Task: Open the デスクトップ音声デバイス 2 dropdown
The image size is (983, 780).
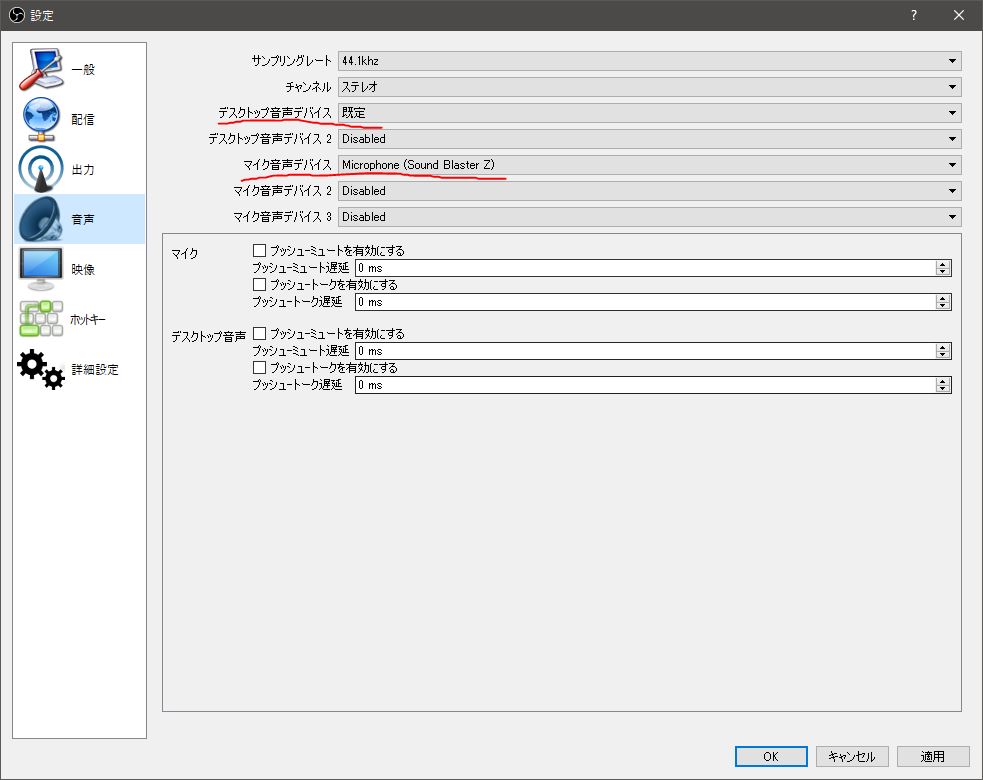Action: 649,139
